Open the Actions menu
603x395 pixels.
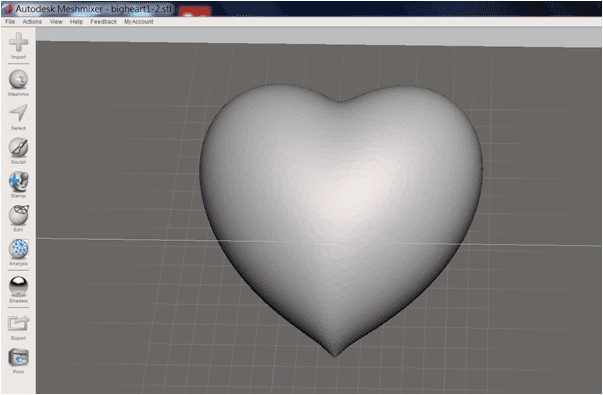point(32,22)
